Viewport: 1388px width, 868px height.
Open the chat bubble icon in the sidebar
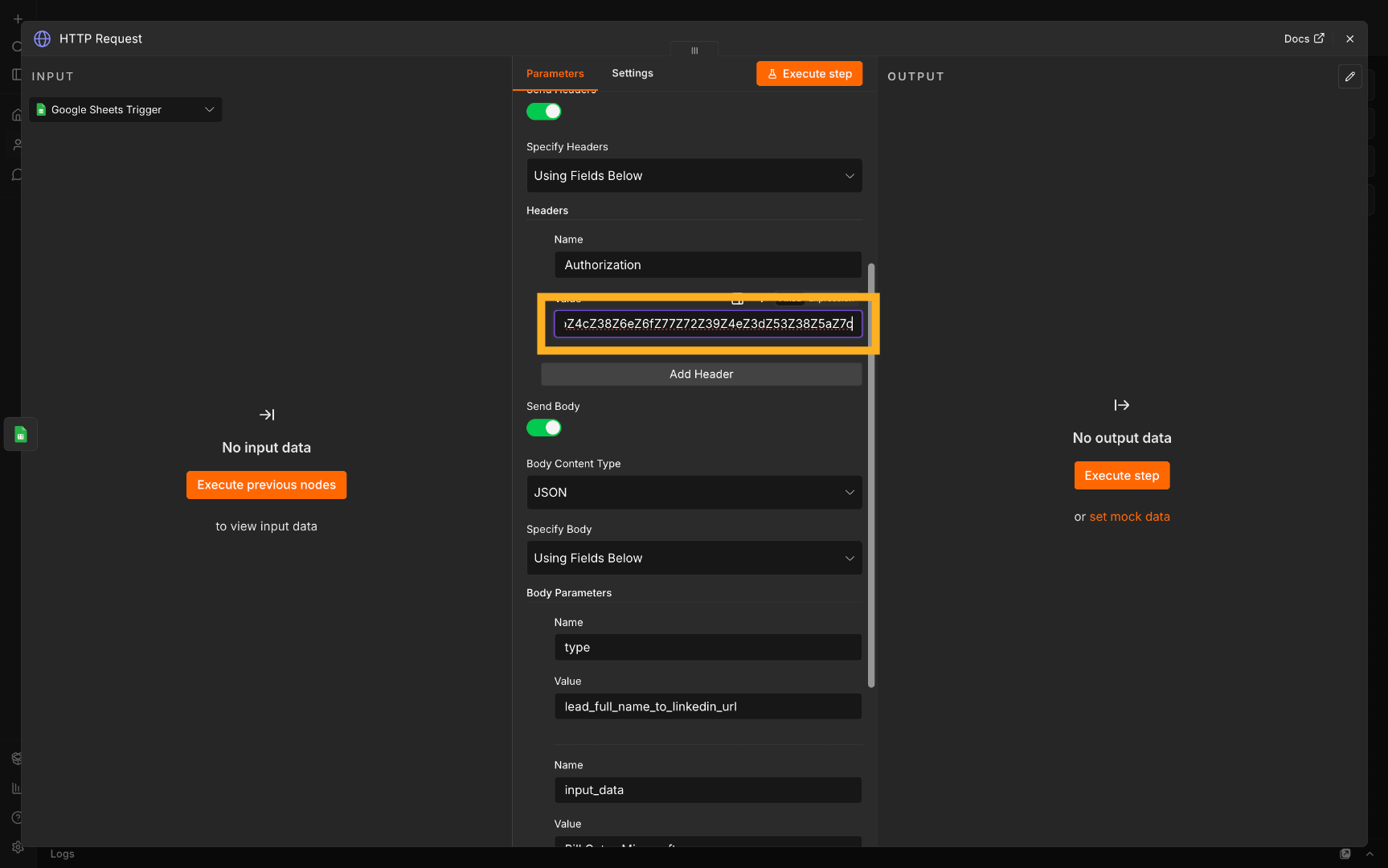pos(17,175)
